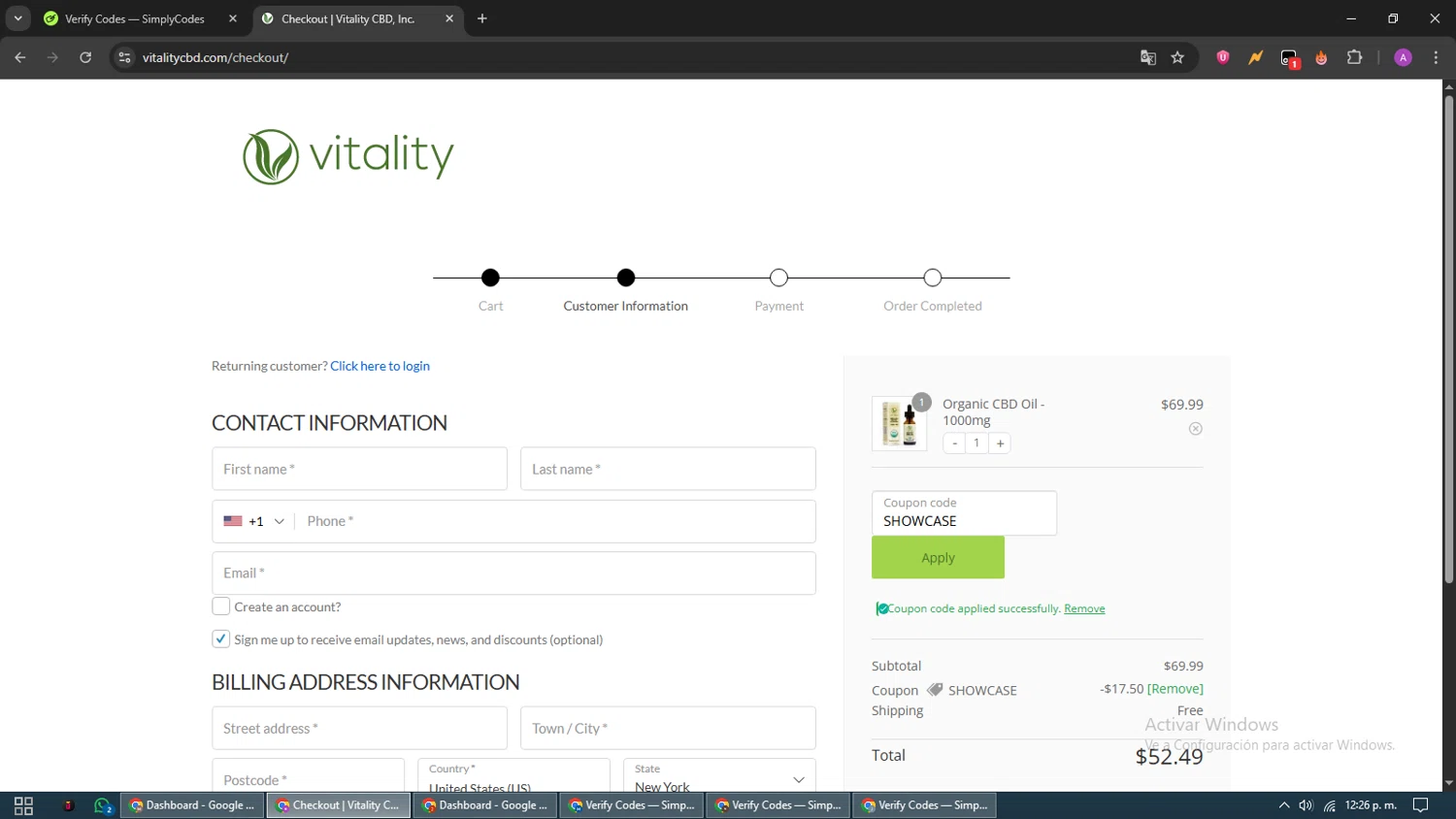The width and height of the screenshot is (1456, 819).
Task: Click the Vitality logo
Action: point(348,156)
